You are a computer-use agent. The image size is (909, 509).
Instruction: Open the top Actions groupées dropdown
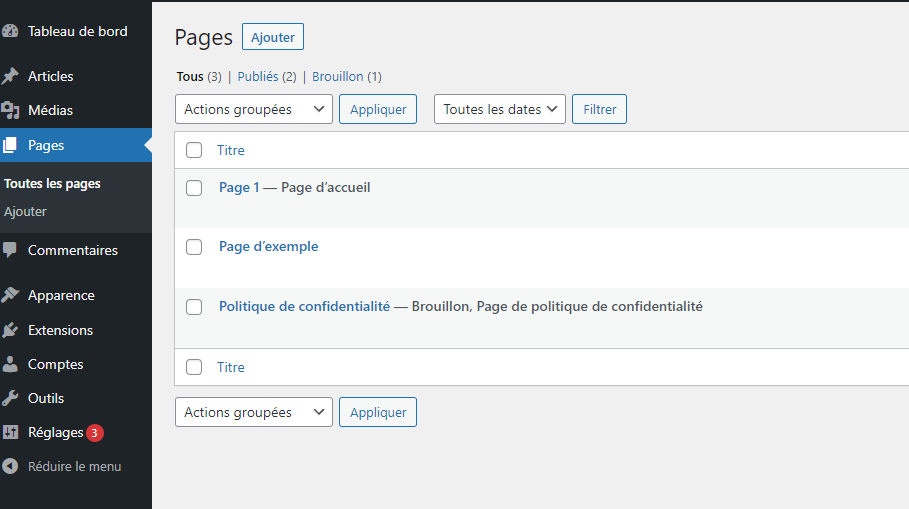pos(253,109)
